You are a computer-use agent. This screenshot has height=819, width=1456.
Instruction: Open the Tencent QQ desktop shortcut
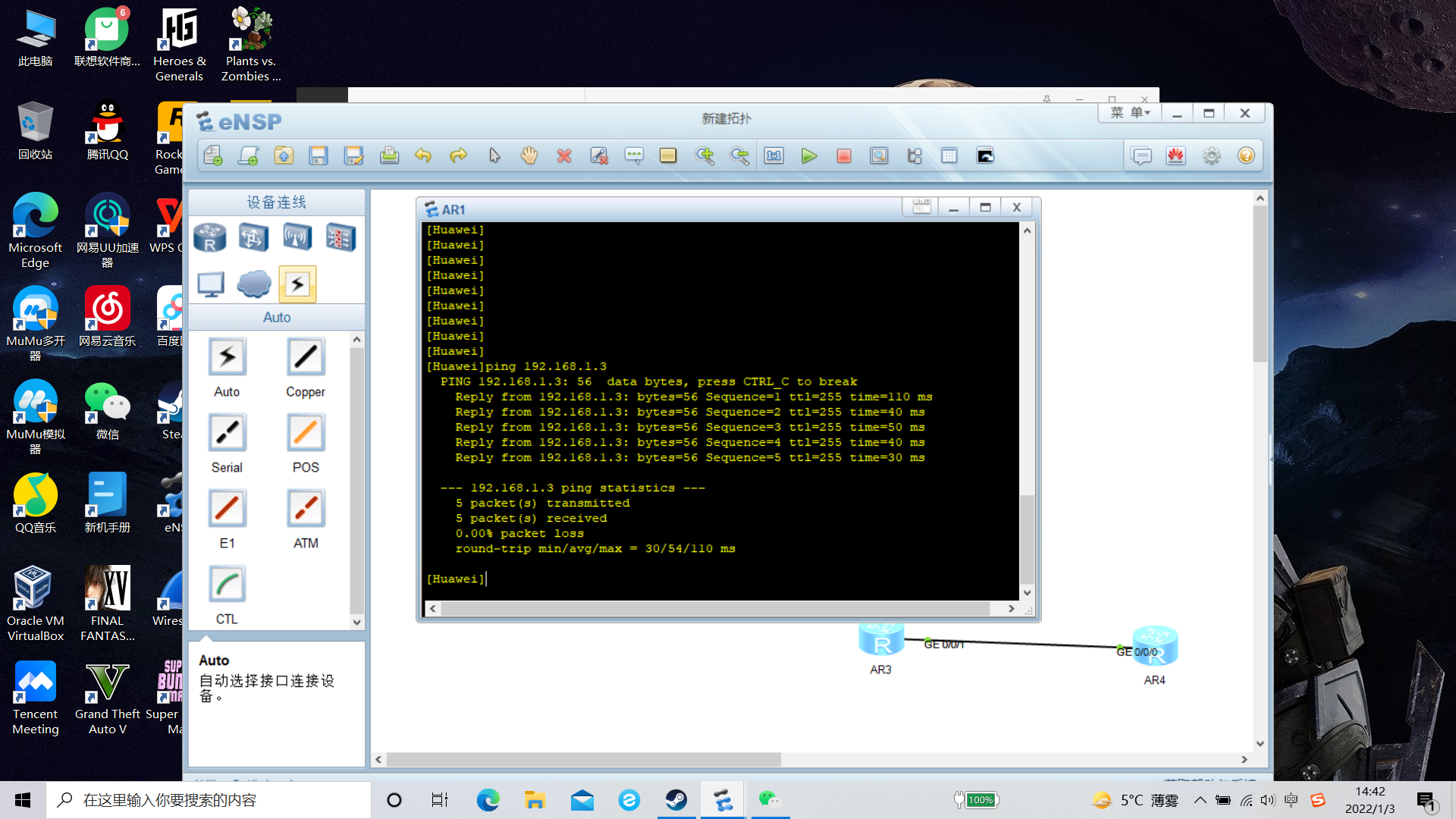point(108,130)
